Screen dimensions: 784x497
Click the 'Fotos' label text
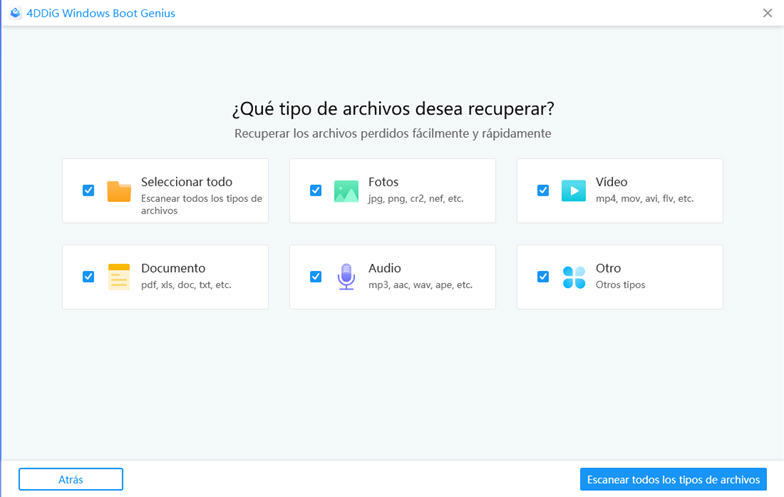[384, 182]
